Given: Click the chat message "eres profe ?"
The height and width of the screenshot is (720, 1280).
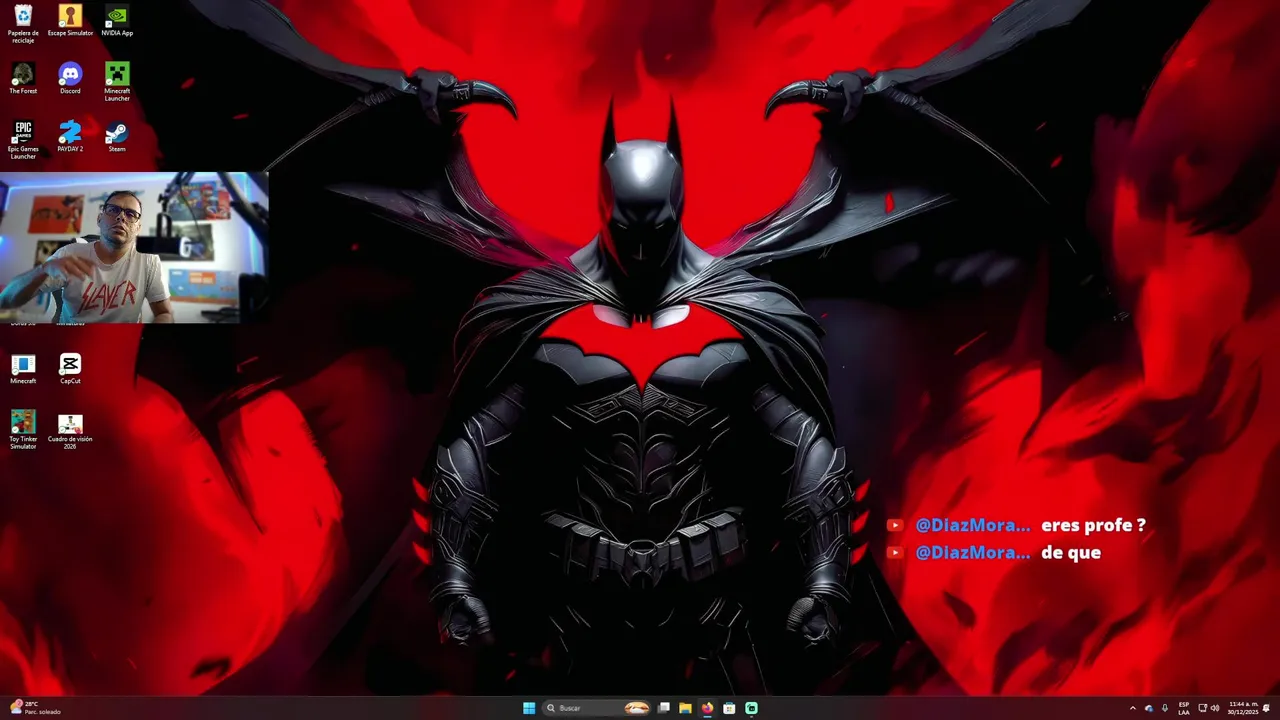Looking at the screenshot, I should 1093,525.
